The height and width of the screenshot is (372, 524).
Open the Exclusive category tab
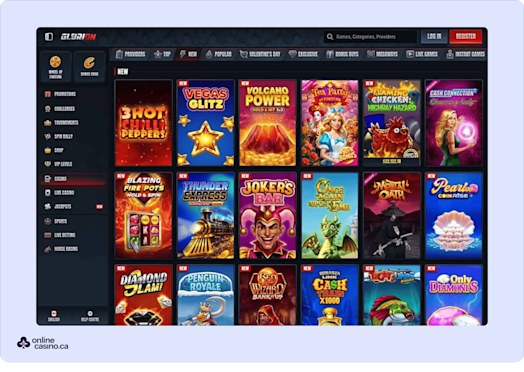tap(303, 54)
